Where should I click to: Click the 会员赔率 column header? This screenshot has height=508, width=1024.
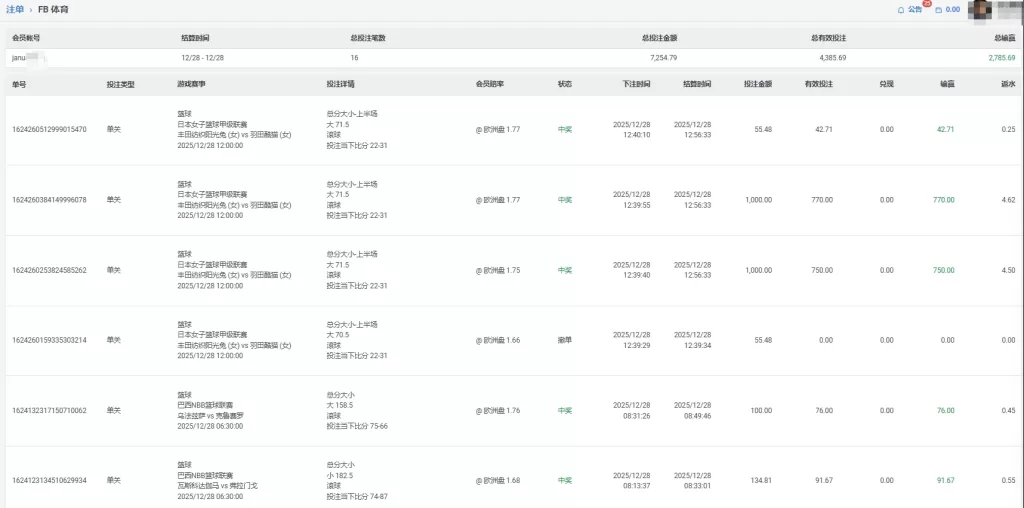(x=491, y=84)
